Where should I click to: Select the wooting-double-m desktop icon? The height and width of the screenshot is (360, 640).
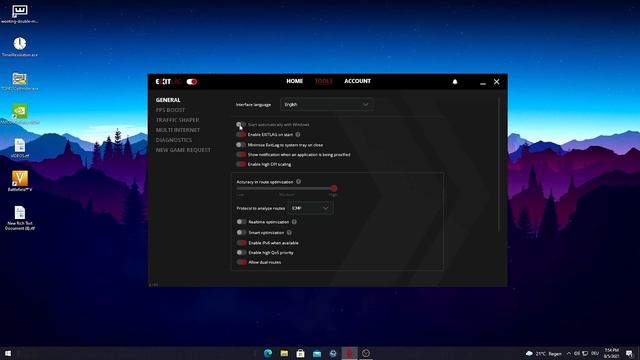(20, 13)
